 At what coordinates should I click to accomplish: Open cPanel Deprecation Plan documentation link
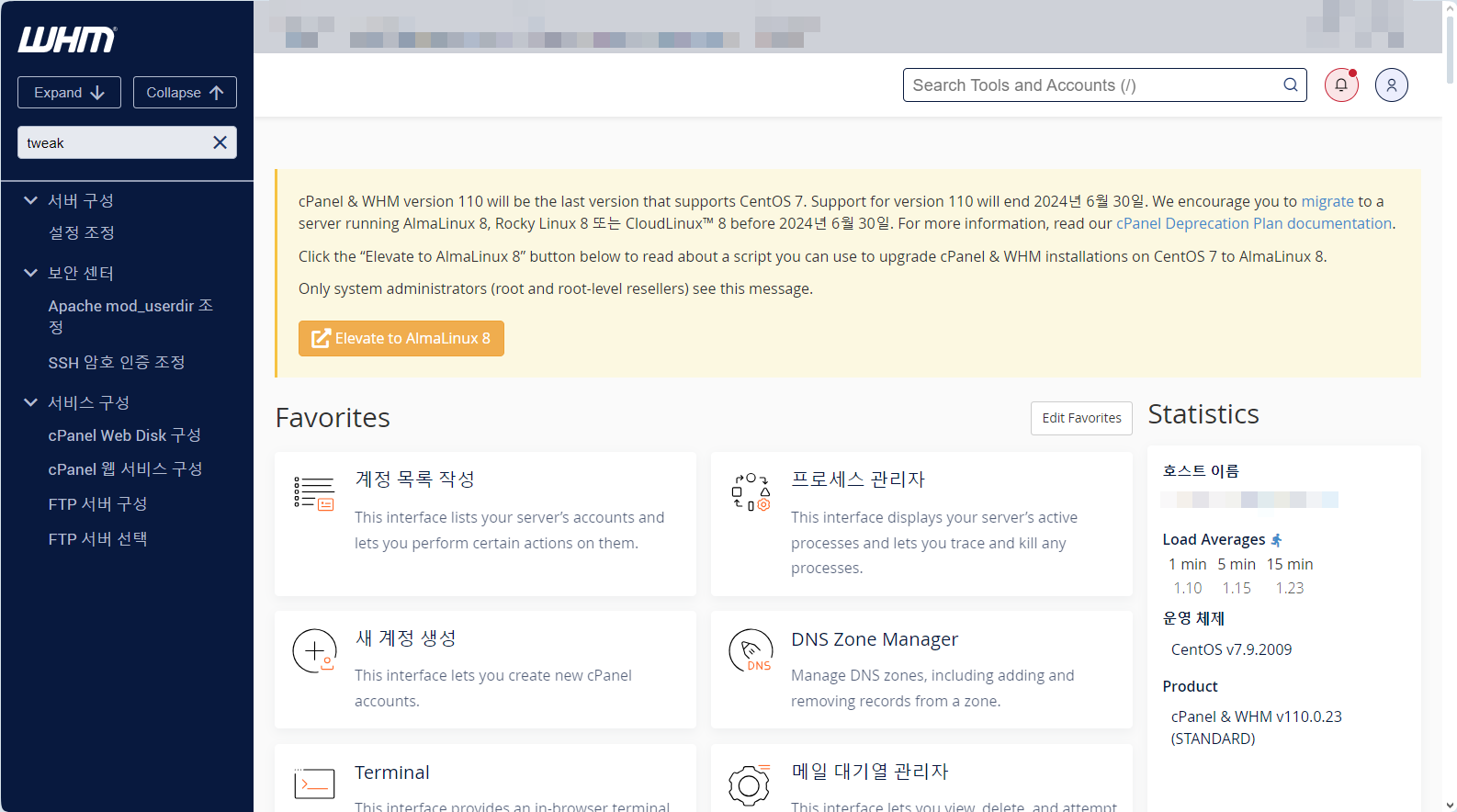coord(1254,223)
